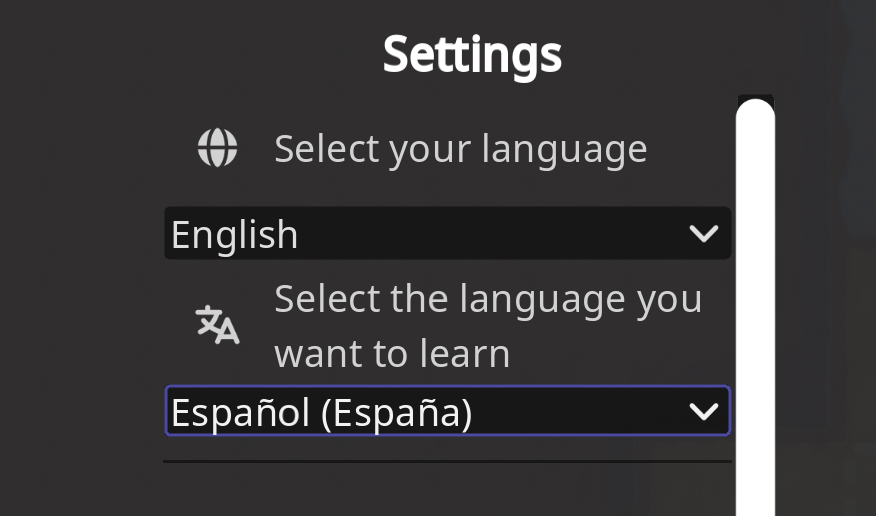Click the "Select your language" label

(x=460, y=149)
